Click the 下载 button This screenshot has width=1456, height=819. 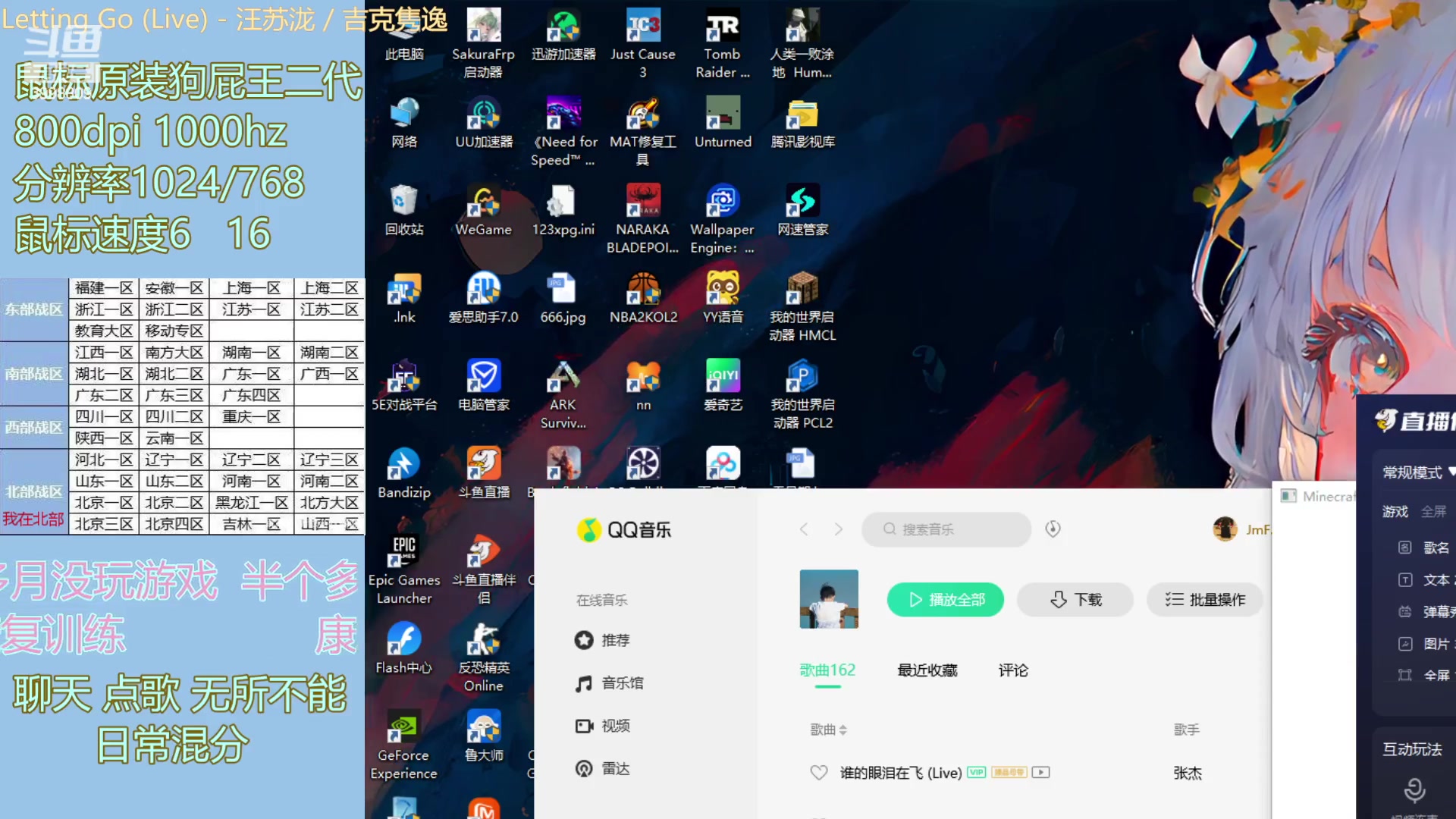1075,600
